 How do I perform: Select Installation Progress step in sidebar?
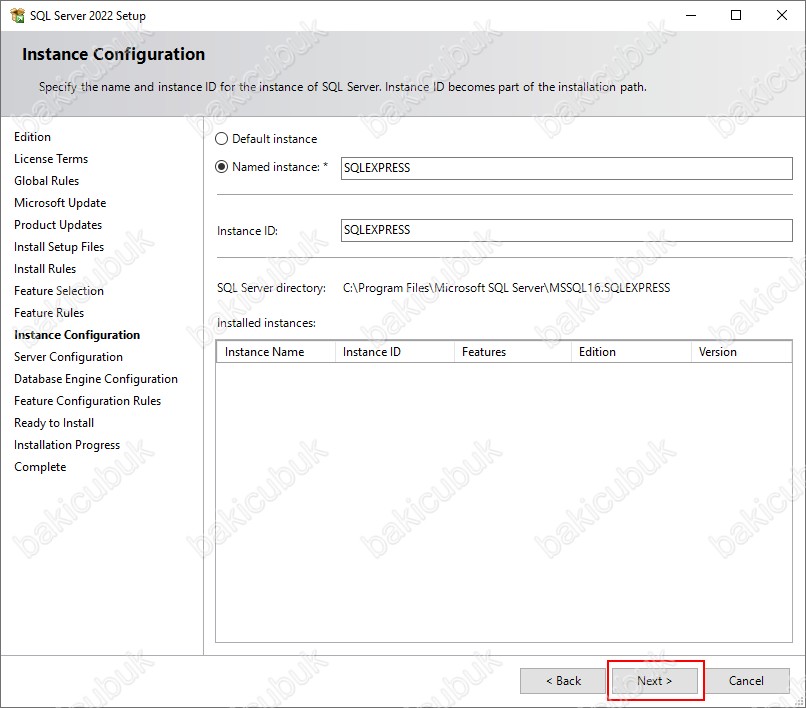[67, 445]
